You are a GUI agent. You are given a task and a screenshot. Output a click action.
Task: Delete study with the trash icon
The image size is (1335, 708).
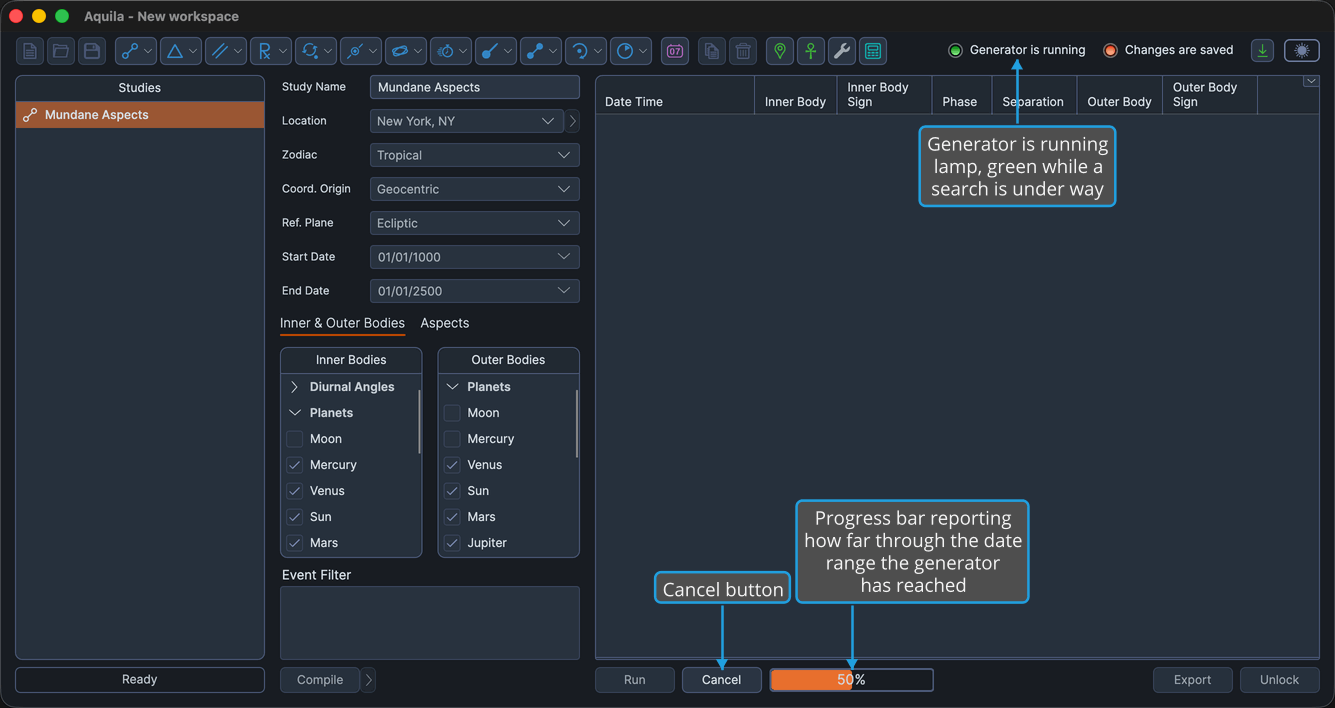[x=743, y=51]
